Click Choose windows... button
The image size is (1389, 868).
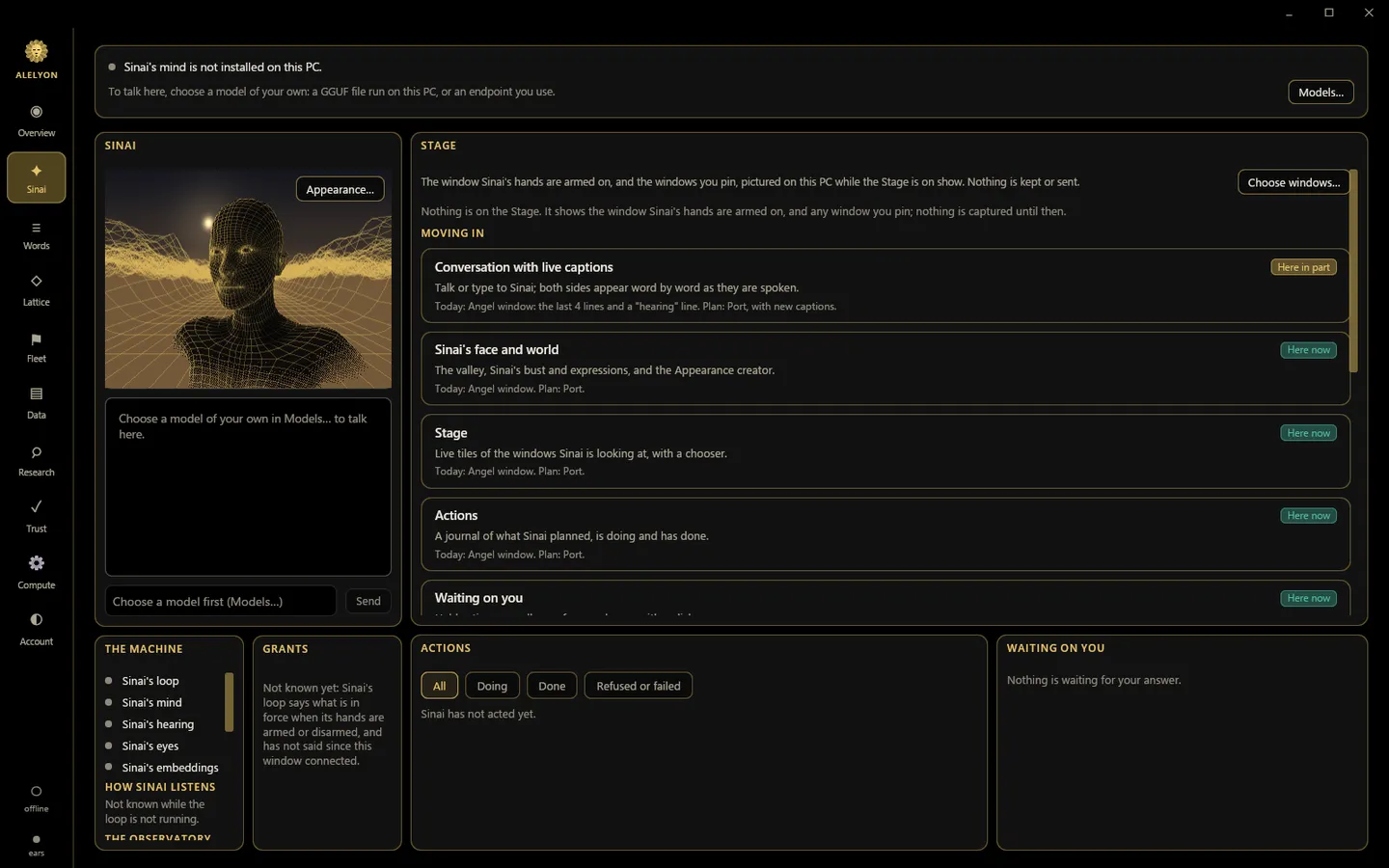click(1293, 182)
